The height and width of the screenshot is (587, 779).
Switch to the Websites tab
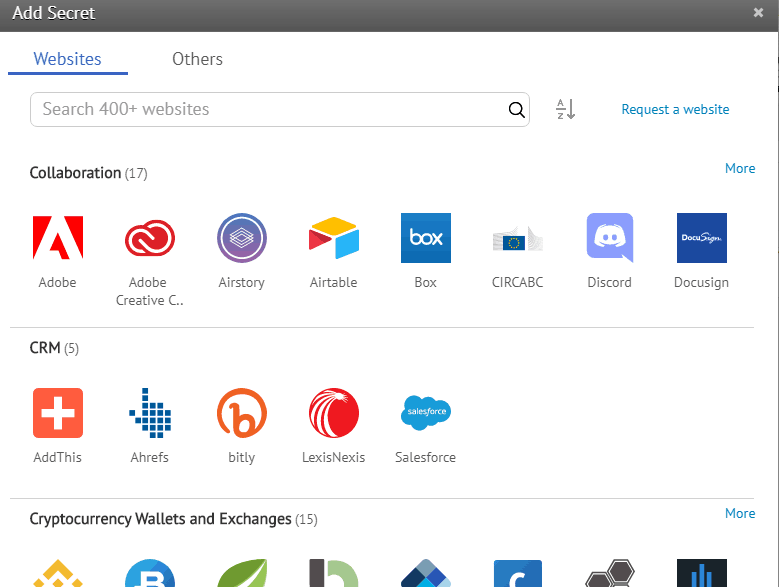[68, 59]
